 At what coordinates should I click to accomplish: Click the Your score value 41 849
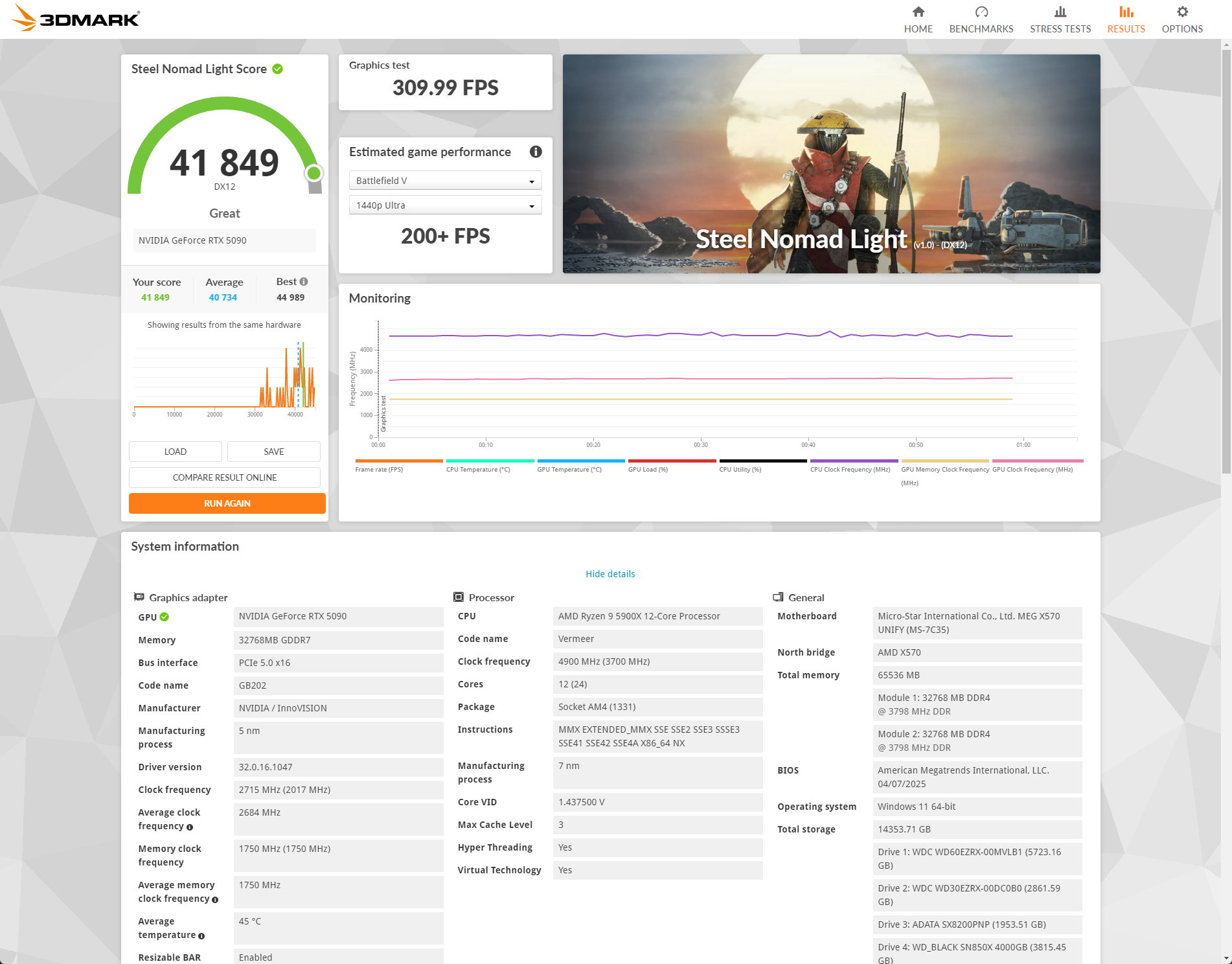pos(155,297)
